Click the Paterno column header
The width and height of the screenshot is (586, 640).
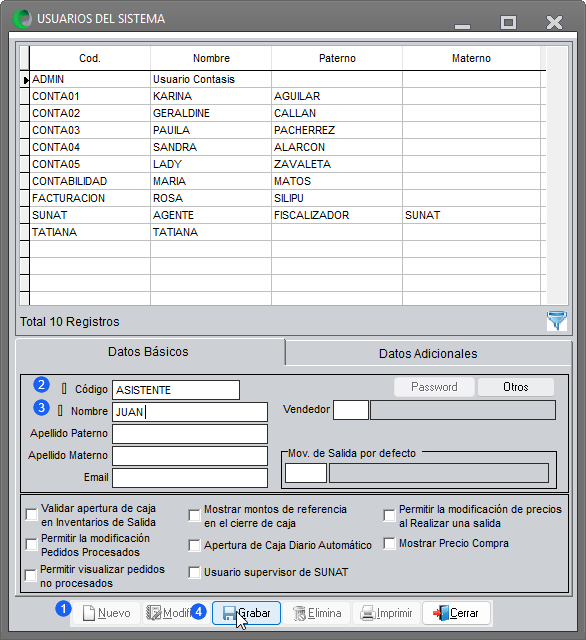pos(337,58)
